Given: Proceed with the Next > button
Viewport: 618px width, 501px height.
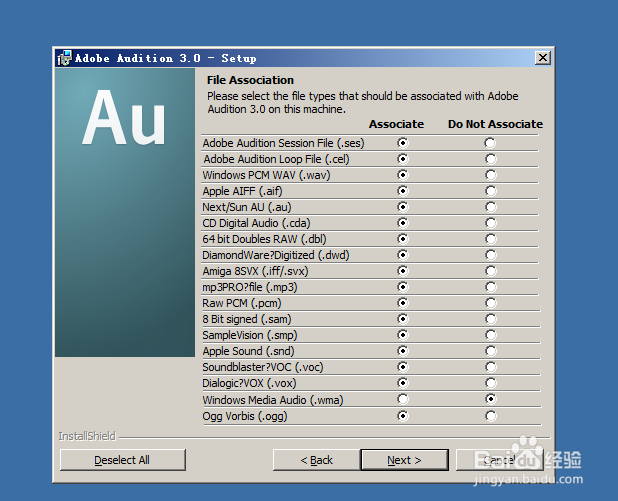Looking at the screenshot, I should point(404,460).
